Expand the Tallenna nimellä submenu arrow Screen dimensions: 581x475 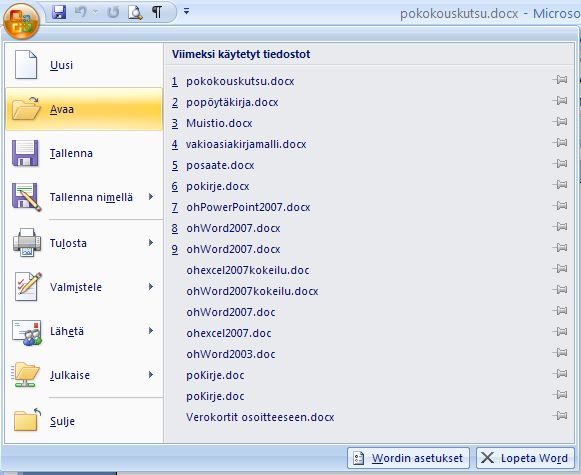point(151,197)
